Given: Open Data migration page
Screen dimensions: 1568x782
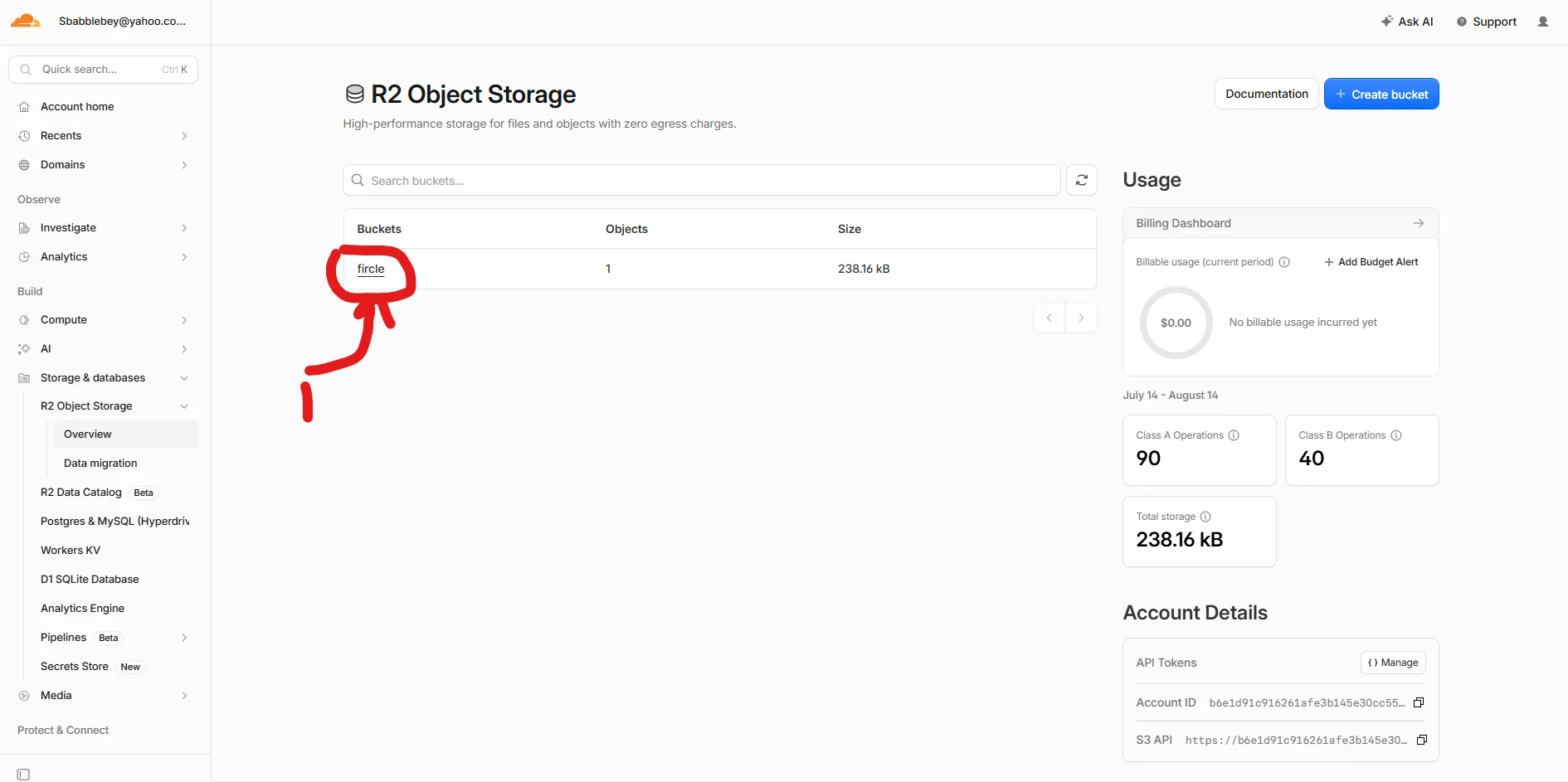Looking at the screenshot, I should point(100,464).
